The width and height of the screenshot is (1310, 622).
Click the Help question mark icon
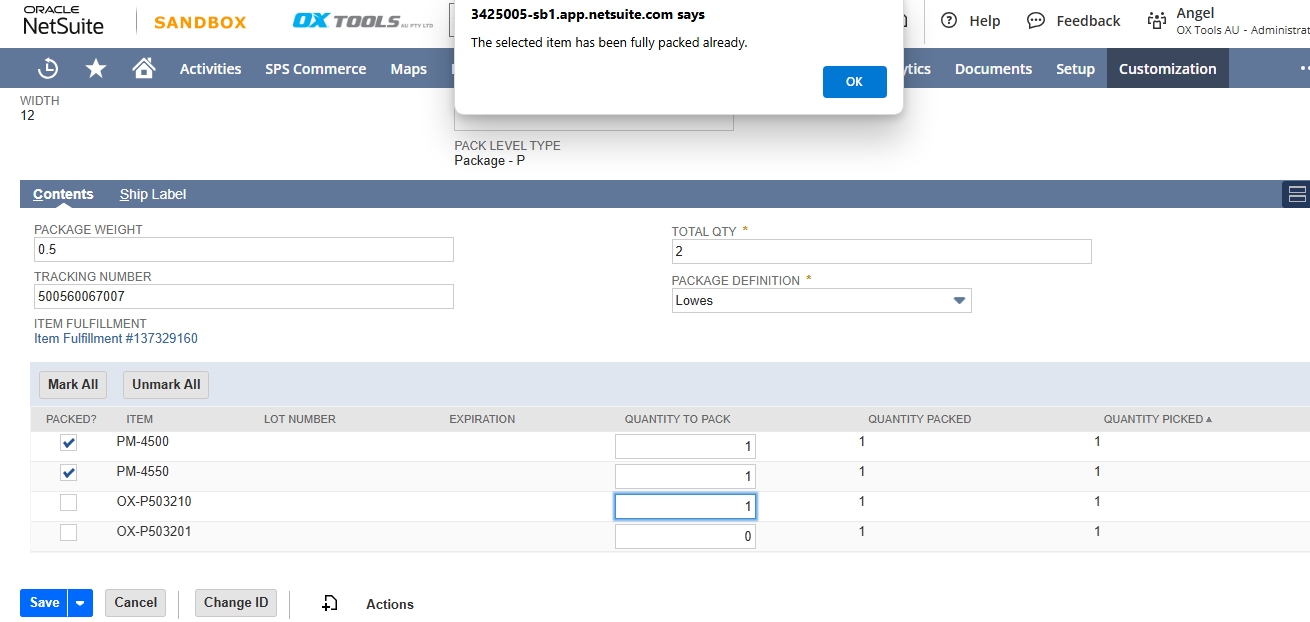[949, 21]
